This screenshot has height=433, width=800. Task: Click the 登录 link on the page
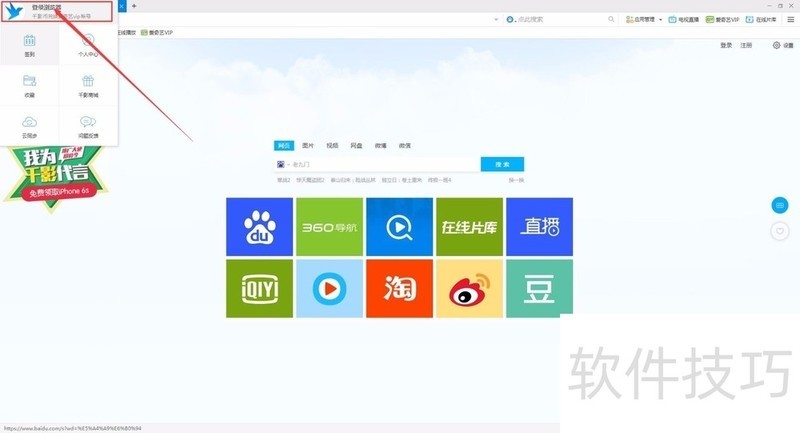[726, 45]
